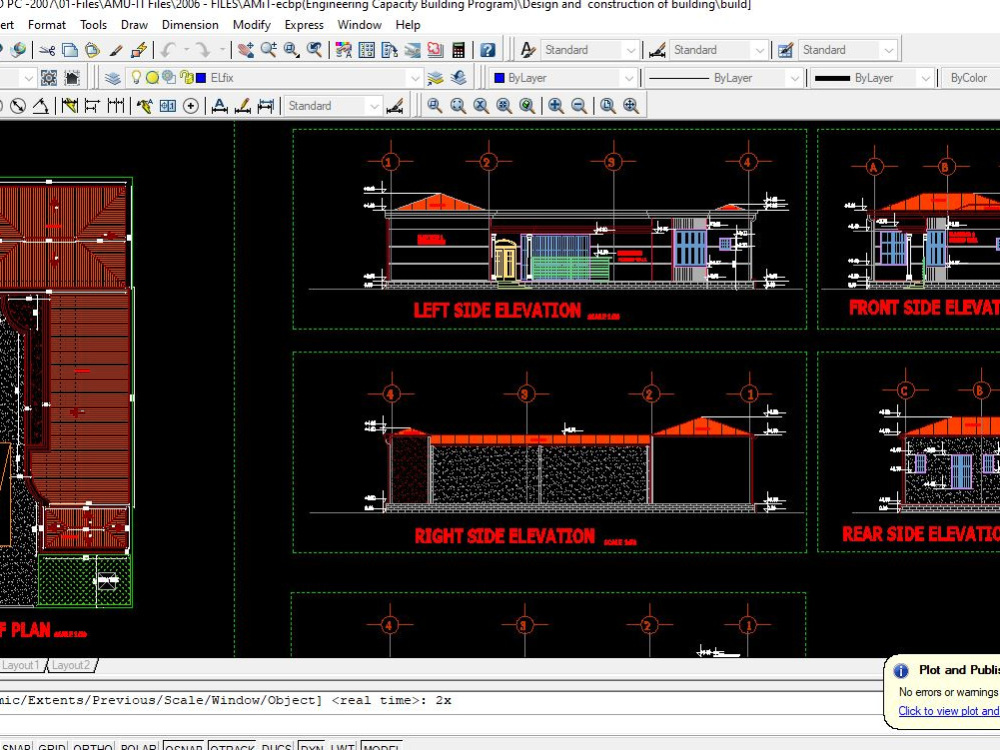Viewport: 1000px width, 750px height.
Task: Toggle OSNAP in the status bar
Action: (183, 746)
